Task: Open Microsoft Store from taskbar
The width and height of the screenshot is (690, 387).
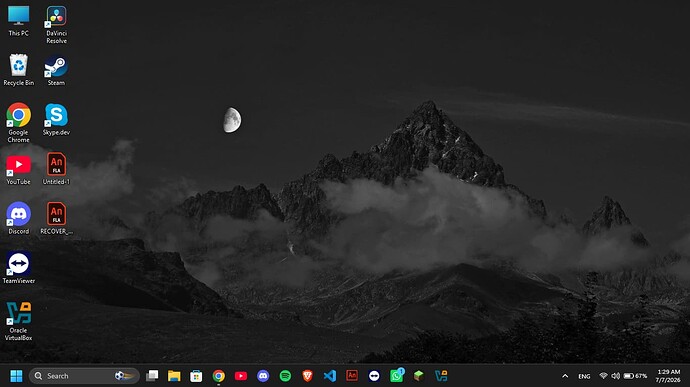Action: coord(196,376)
